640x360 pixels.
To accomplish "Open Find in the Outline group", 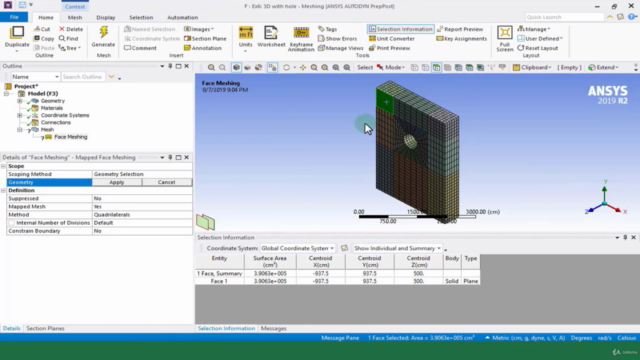I will pyautogui.click(x=68, y=38).
